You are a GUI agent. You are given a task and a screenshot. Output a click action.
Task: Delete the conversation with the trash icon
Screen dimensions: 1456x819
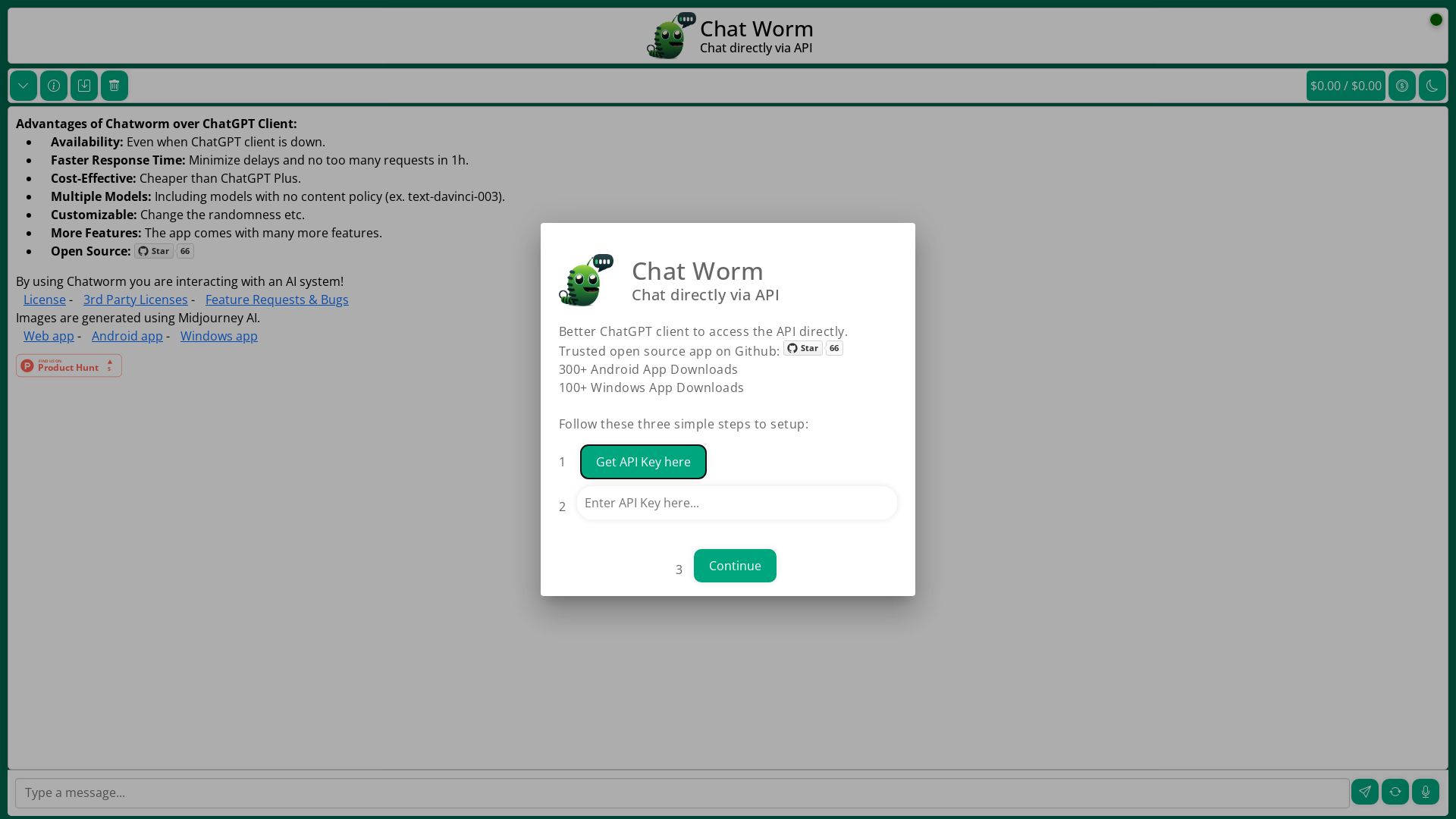[x=115, y=86]
